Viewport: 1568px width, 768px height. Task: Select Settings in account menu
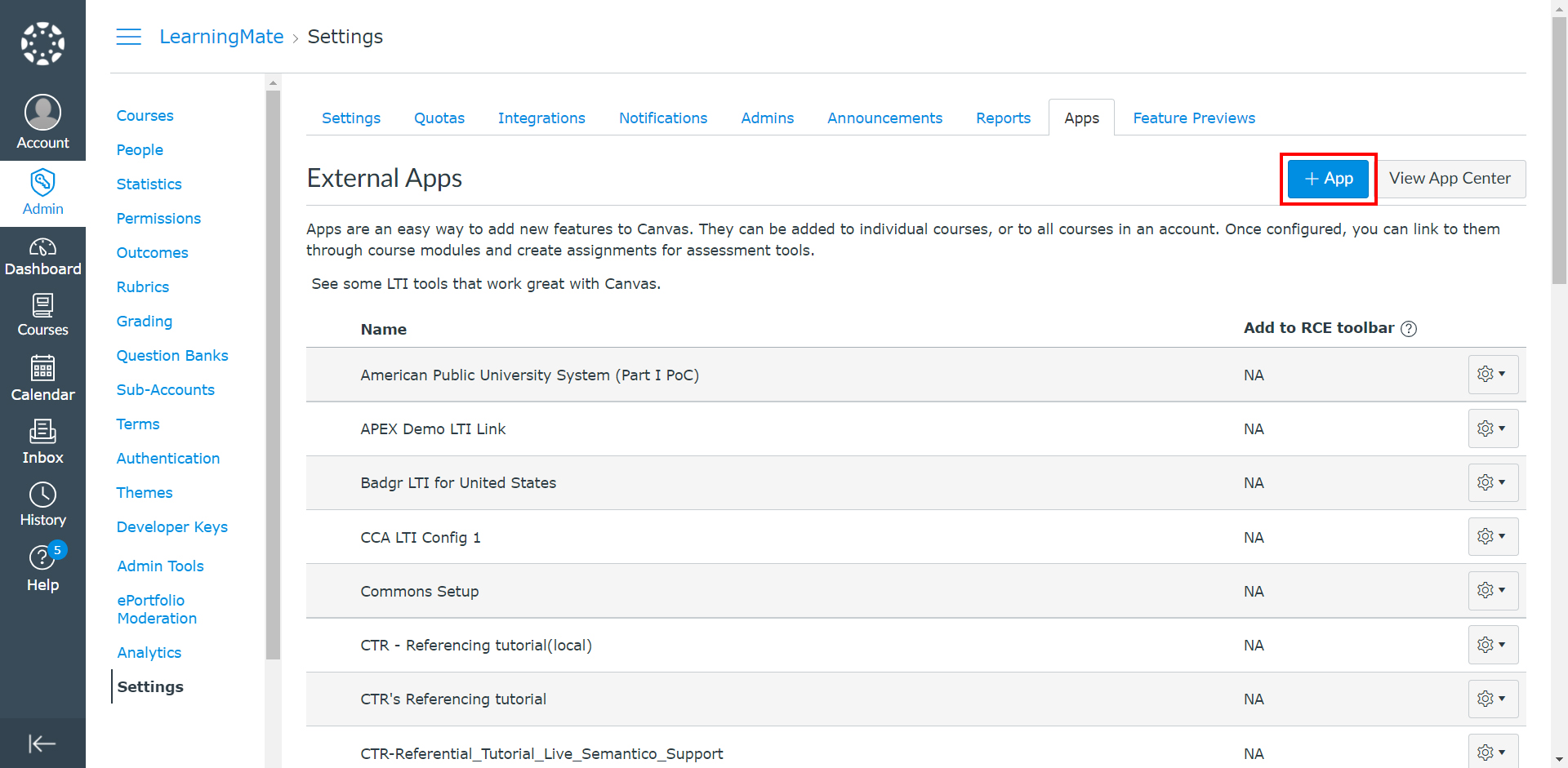(x=150, y=687)
